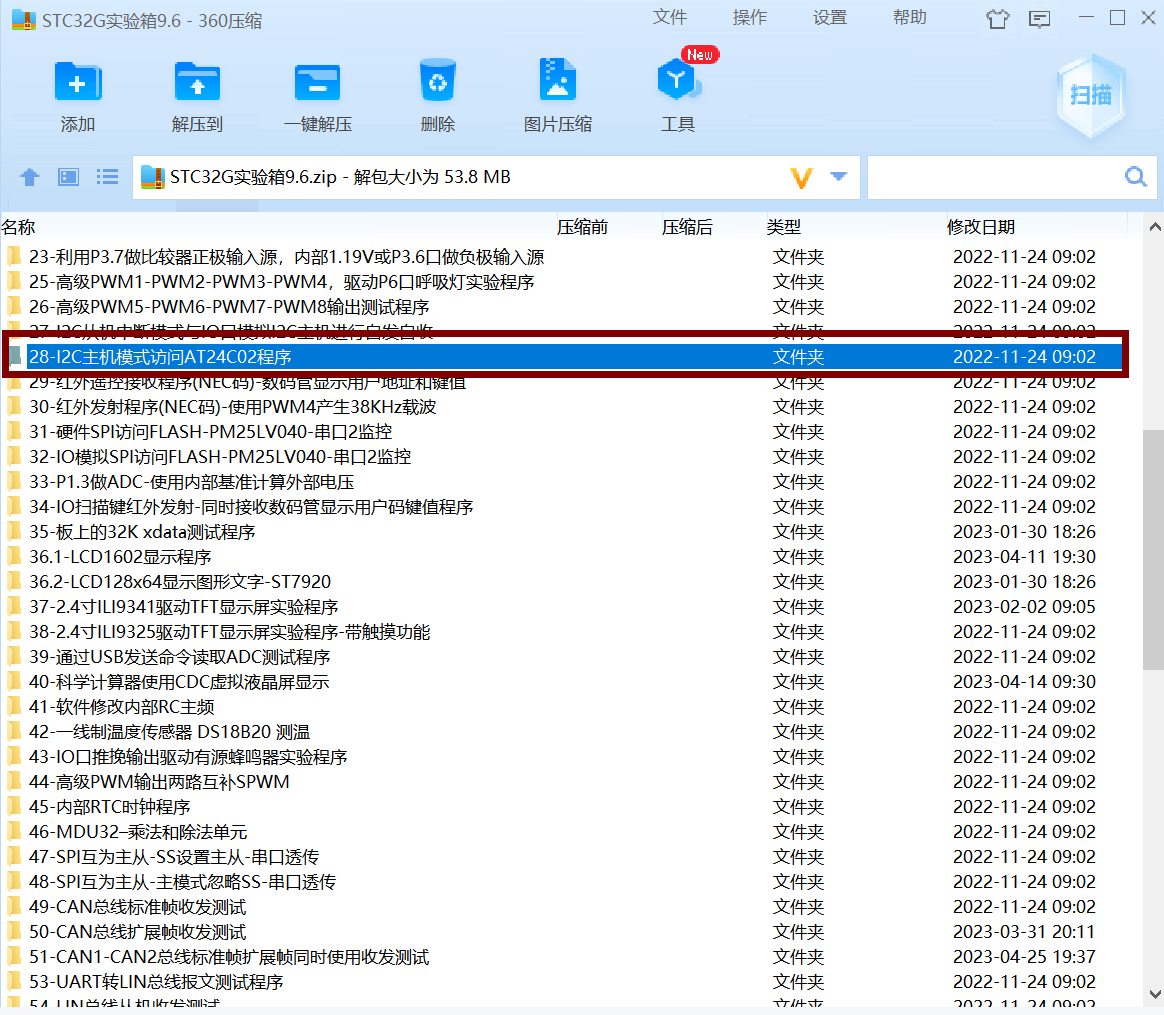Image resolution: width=1164 pixels, height=1015 pixels.
Task: Open the 图片压缩 image compression tool
Action: (x=558, y=79)
